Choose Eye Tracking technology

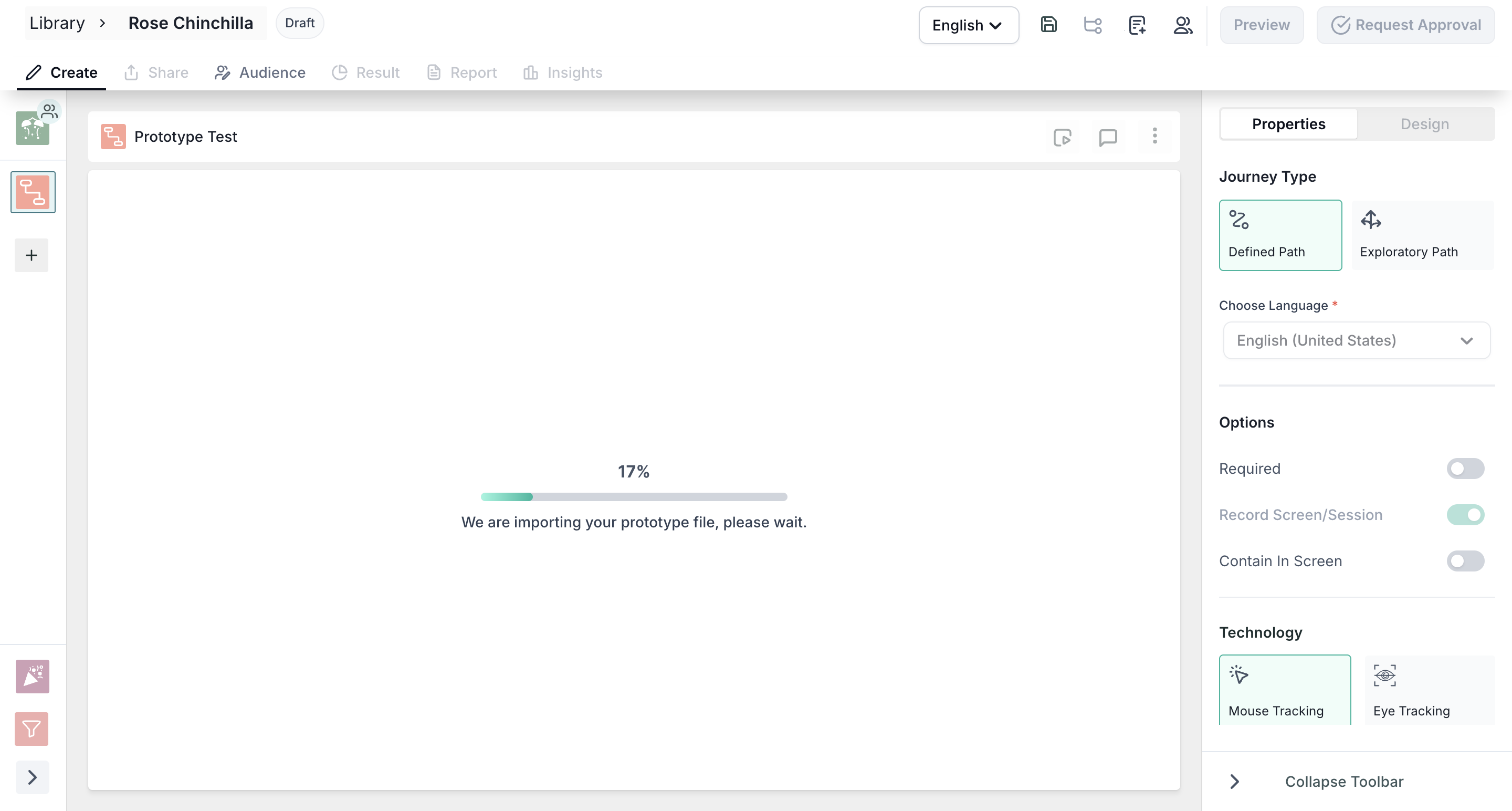click(x=1429, y=690)
